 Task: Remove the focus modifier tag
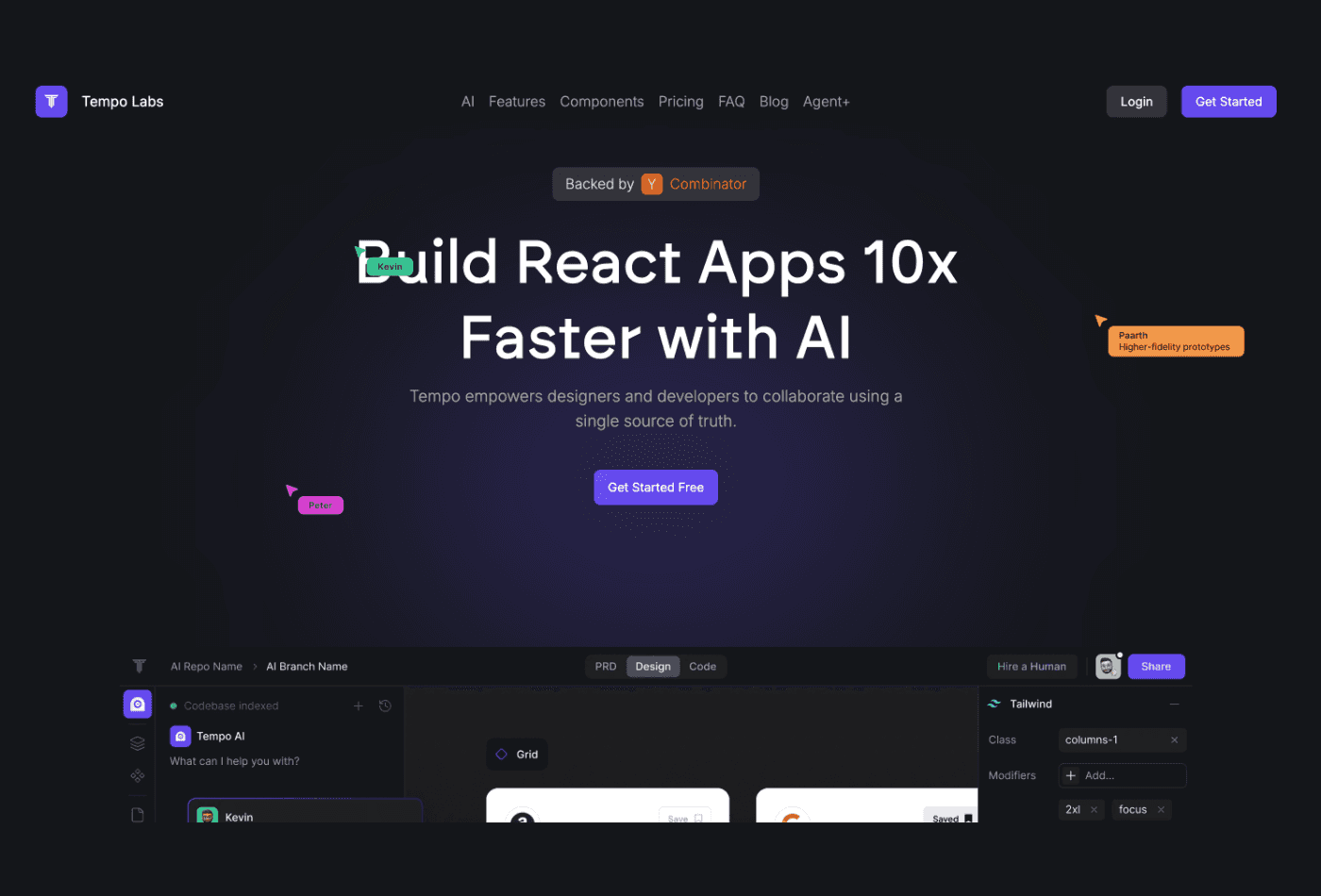tap(1162, 810)
